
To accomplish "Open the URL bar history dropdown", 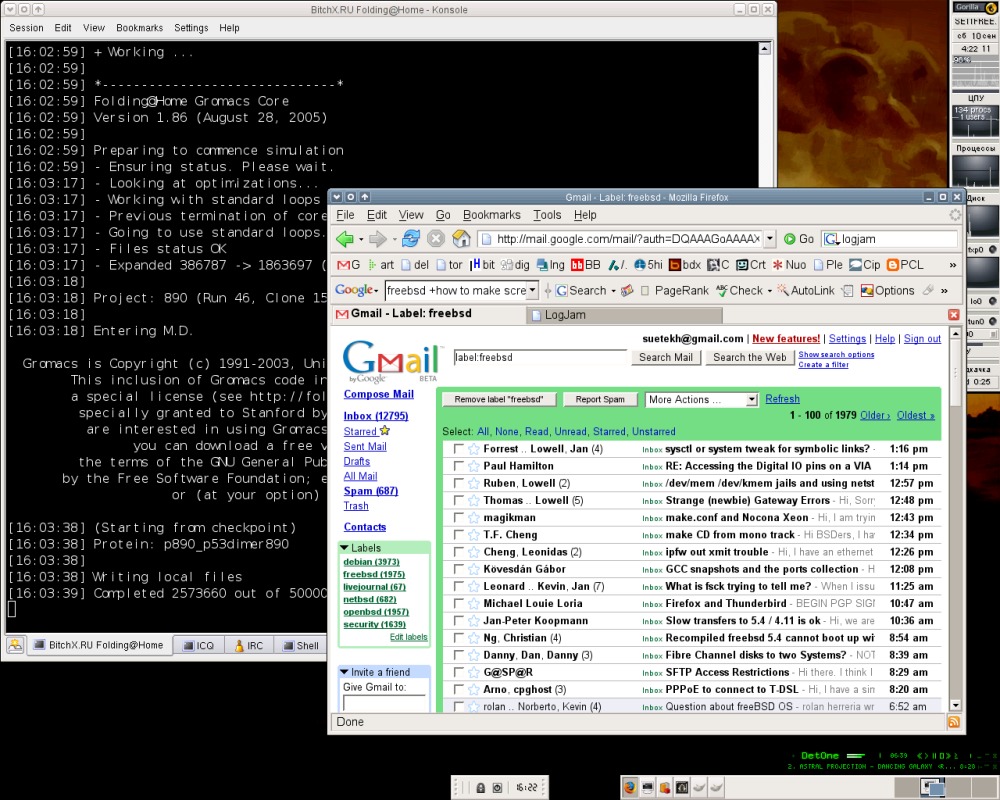I will click(770, 239).
